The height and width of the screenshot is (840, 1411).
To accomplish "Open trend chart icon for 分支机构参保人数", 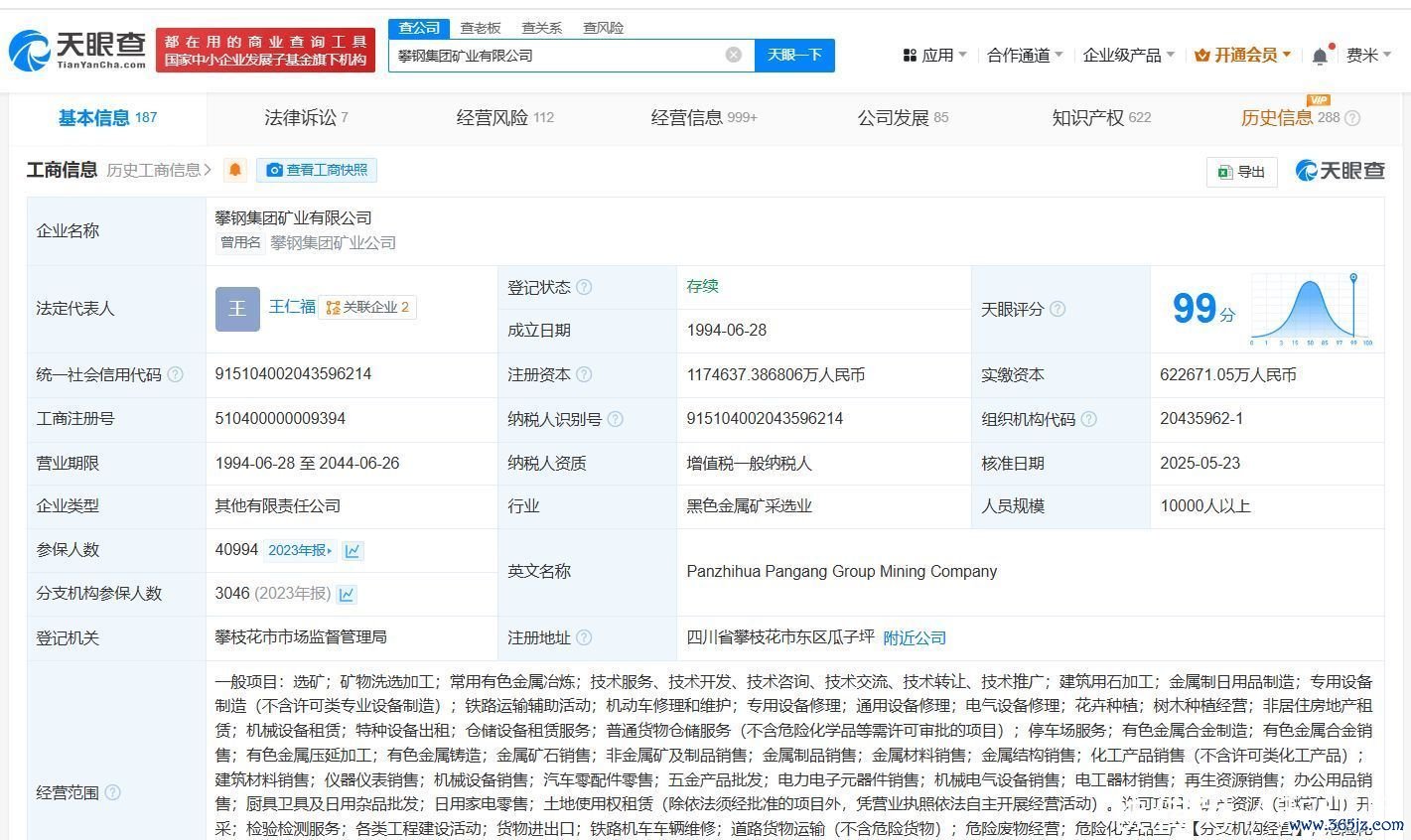I will [347, 594].
